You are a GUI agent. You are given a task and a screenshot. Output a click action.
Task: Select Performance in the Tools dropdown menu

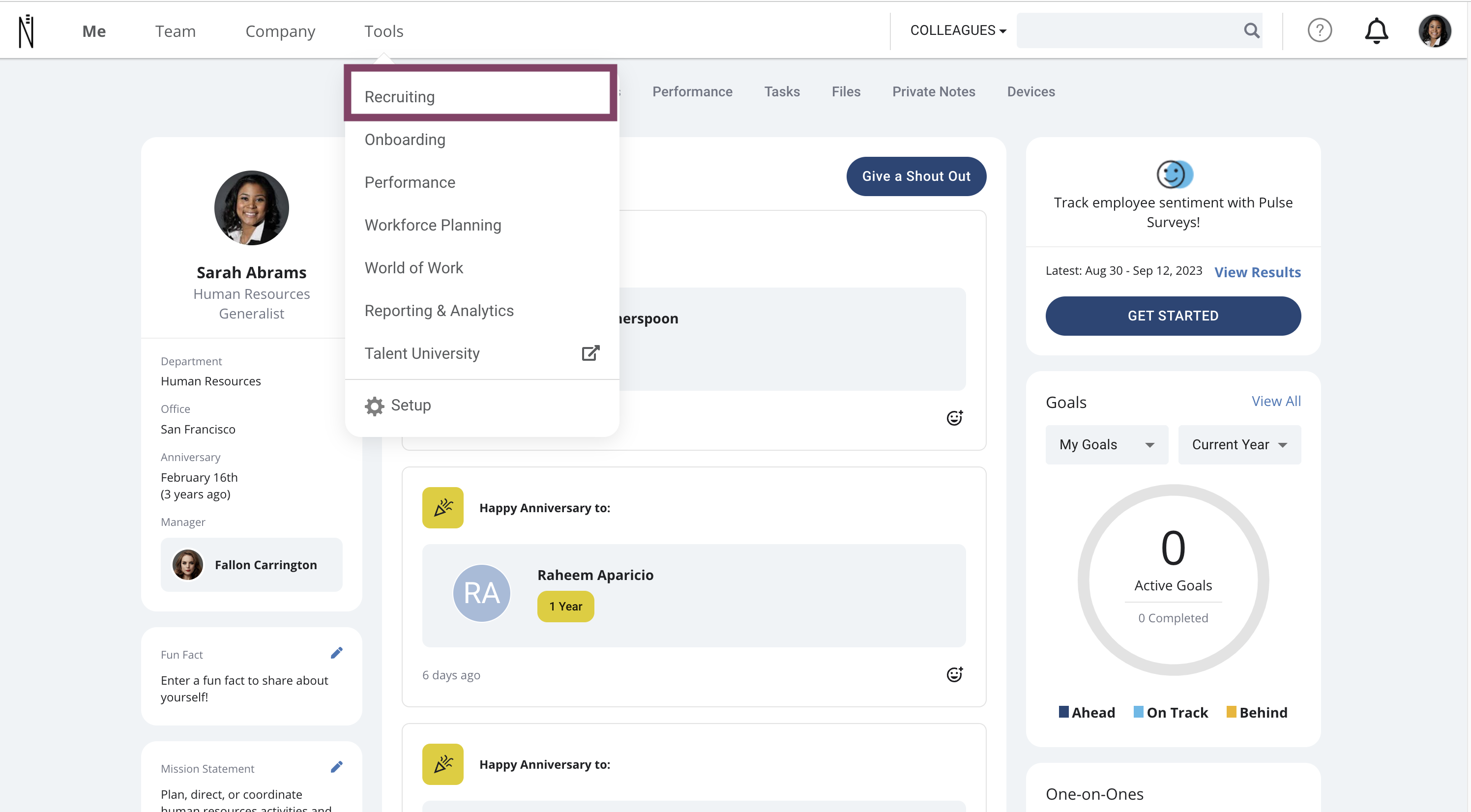pyautogui.click(x=482, y=182)
